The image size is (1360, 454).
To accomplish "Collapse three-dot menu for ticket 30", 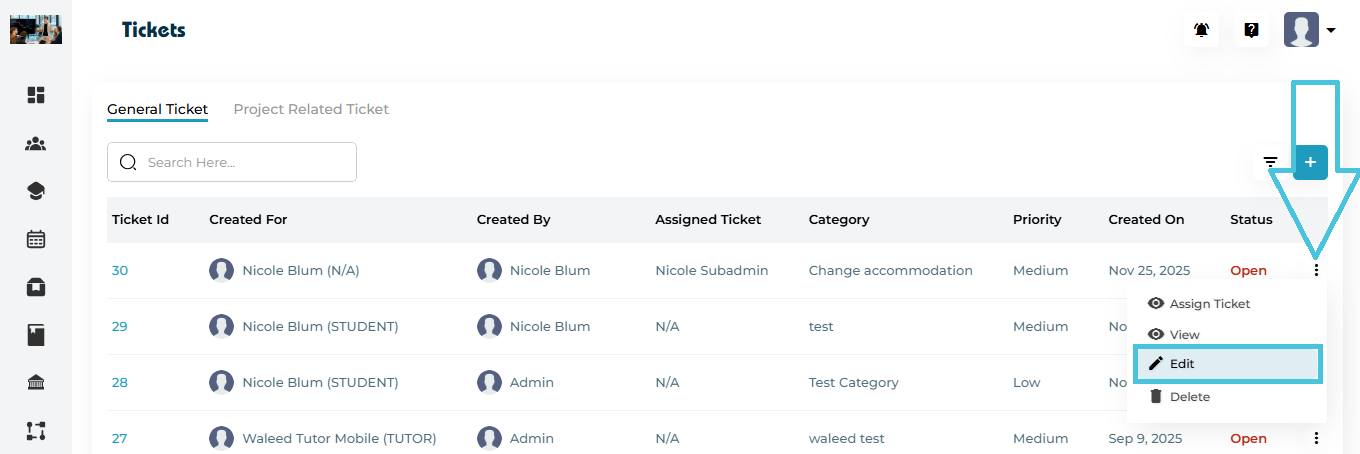I will click(1316, 270).
